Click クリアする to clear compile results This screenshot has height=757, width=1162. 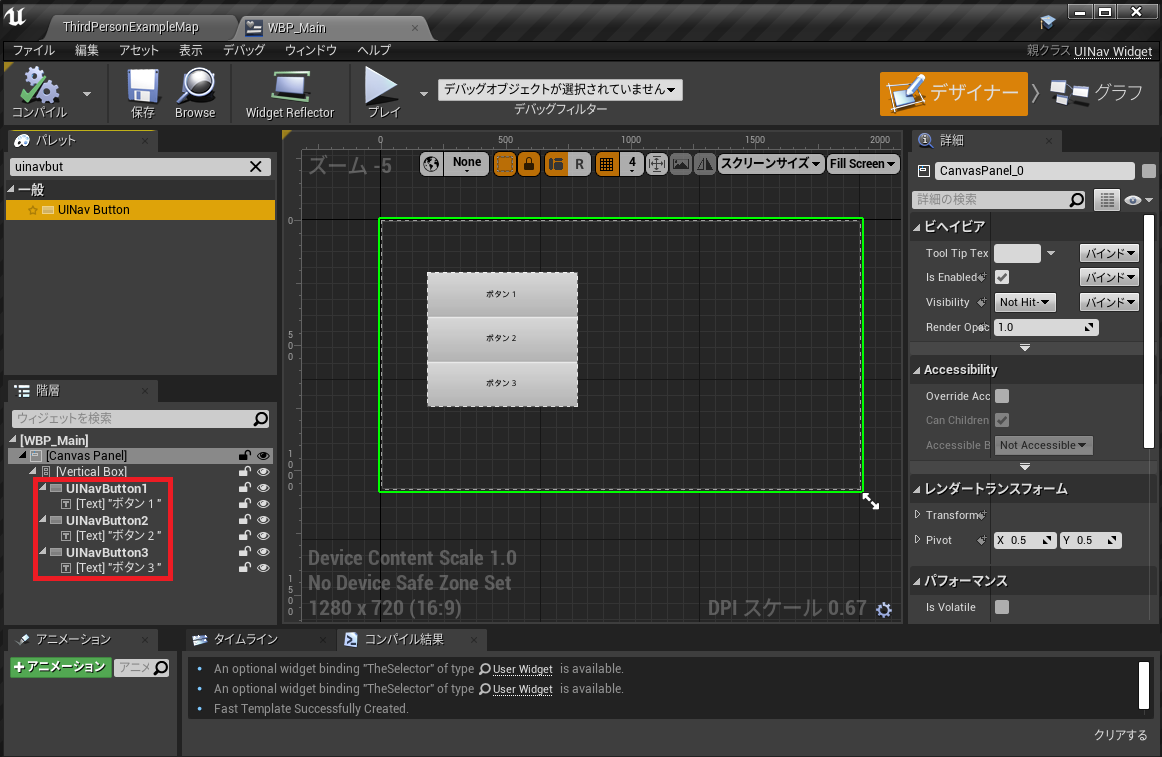[1120, 735]
